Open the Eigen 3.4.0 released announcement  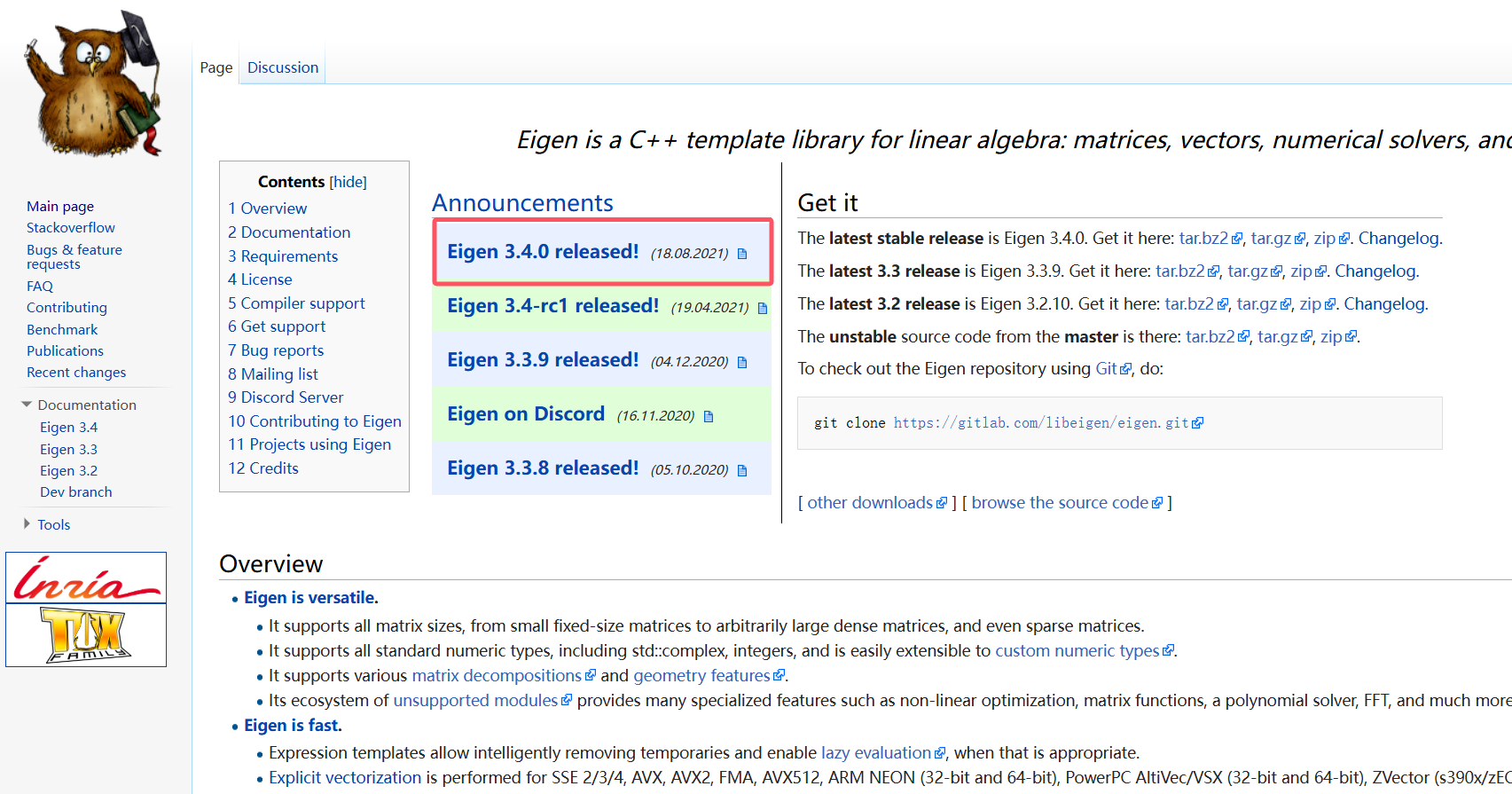(x=543, y=252)
